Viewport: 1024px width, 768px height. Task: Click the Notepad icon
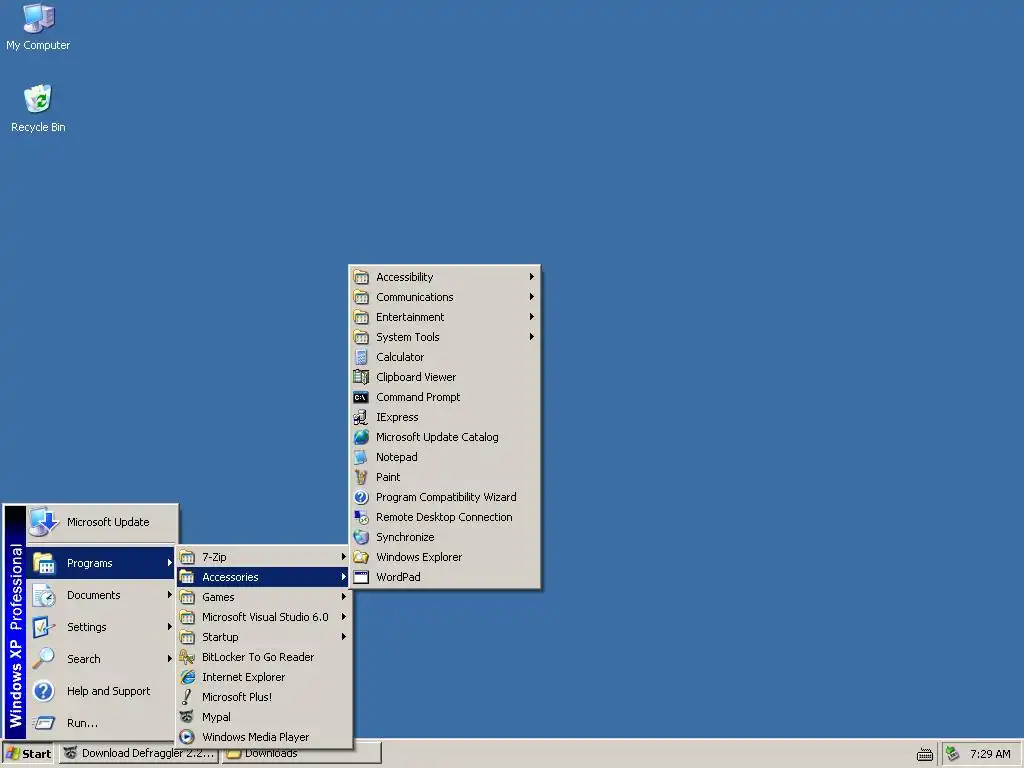tap(361, 457)
